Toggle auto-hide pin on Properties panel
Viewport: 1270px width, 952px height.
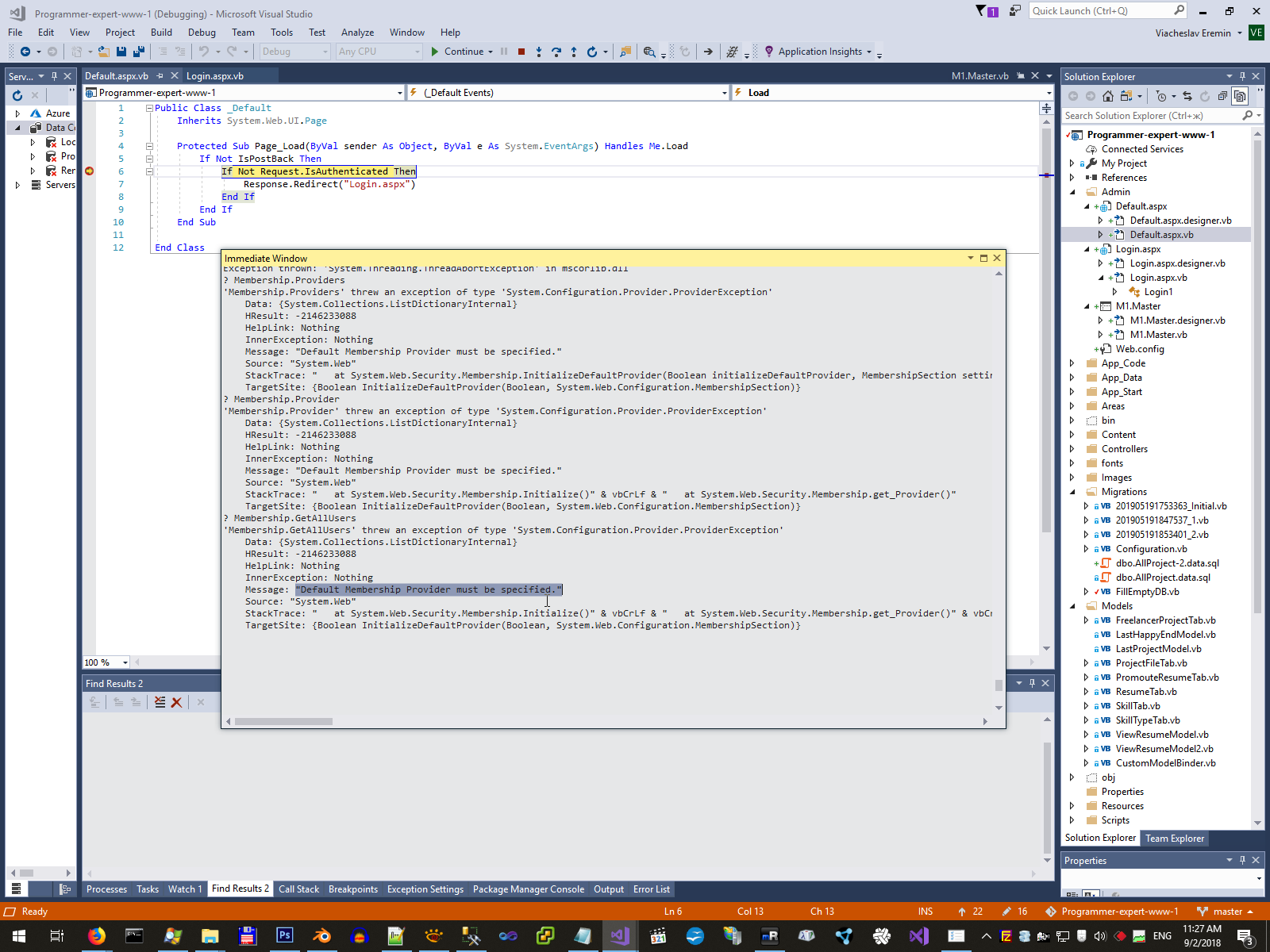[1242, 860]
